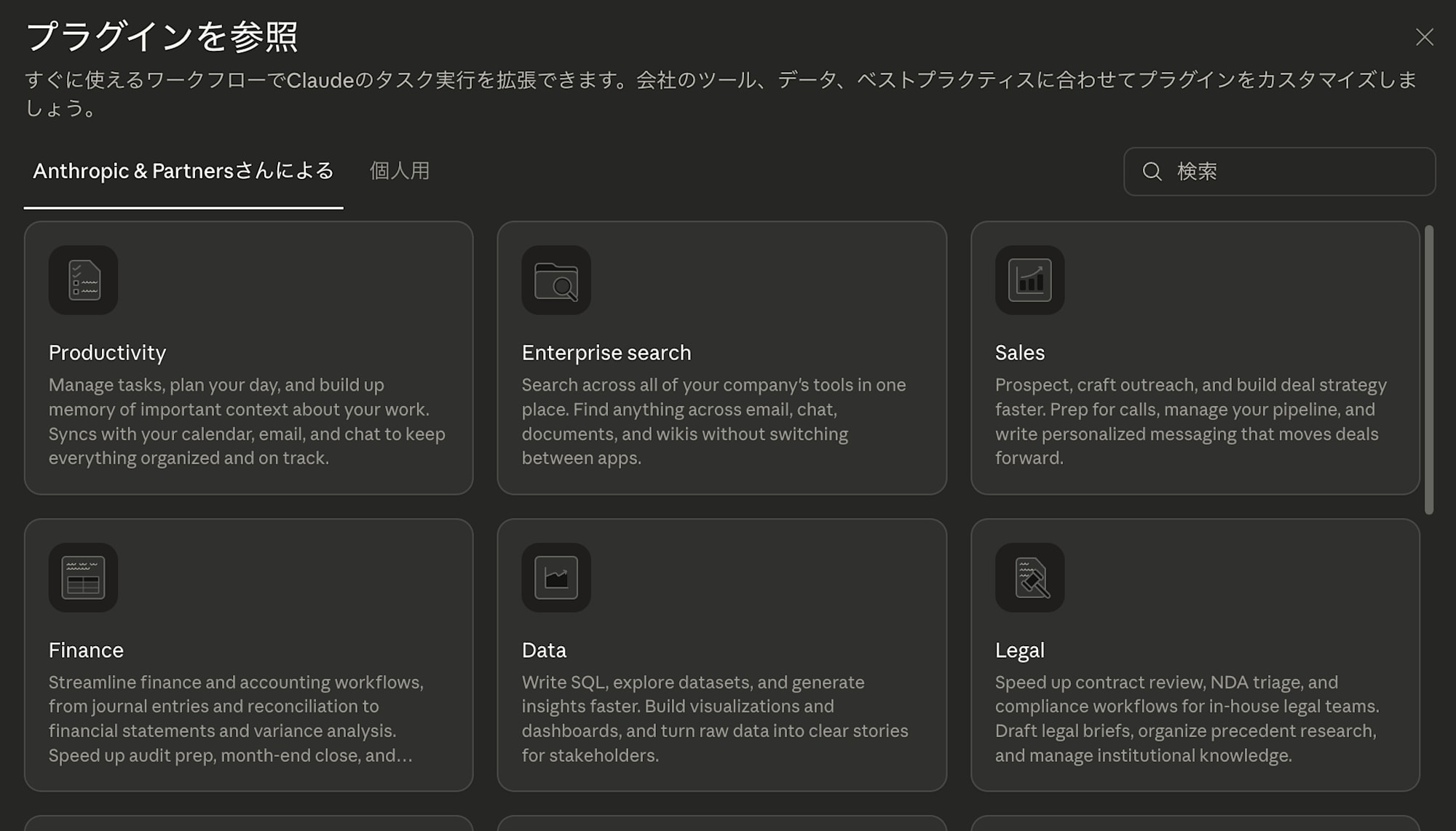
Task: Open the Sales plugin card
Action: click(1194, 357)
